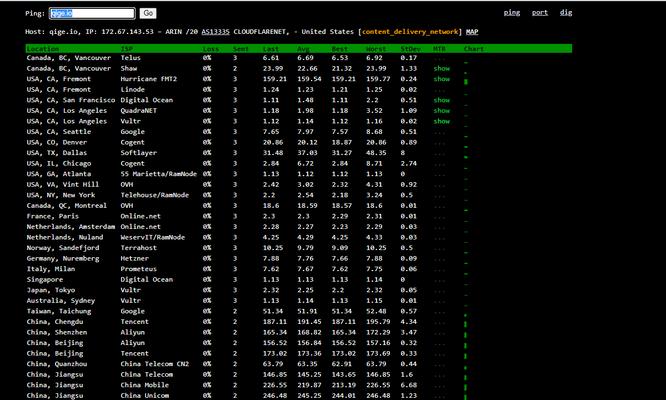666x400 pixels.
Task: Open the dig tool link
Action: (566, 13)
